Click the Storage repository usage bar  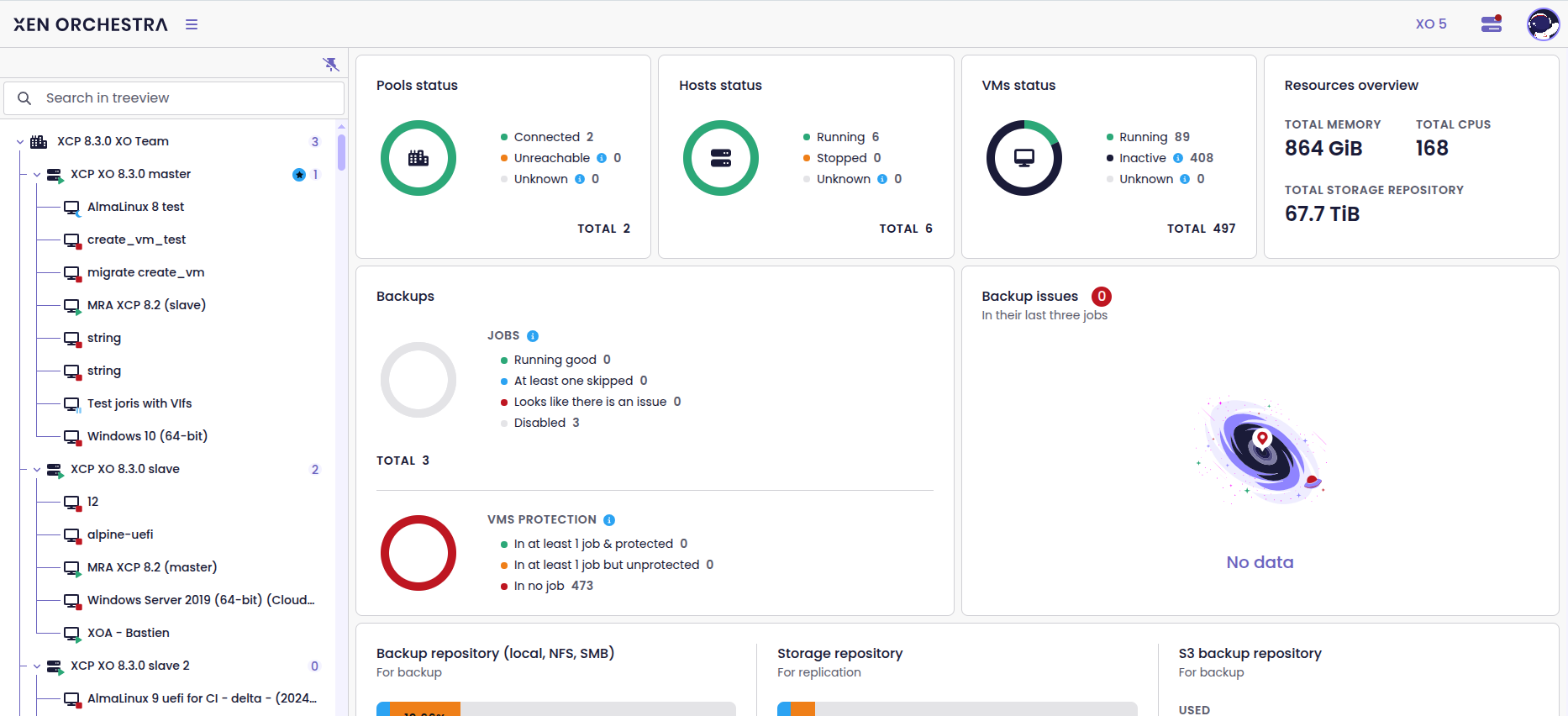tap(957, 709)
